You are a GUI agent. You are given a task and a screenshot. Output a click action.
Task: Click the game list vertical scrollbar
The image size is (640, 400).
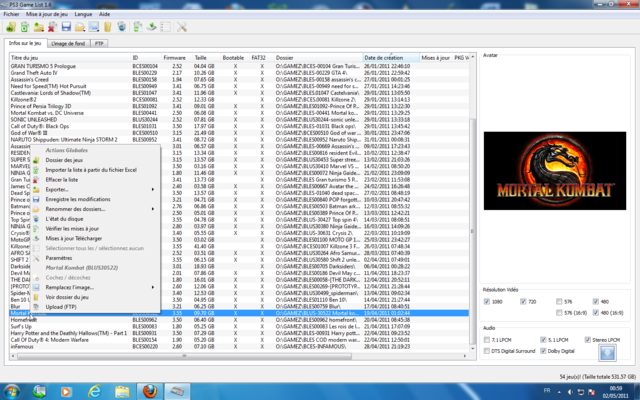(x=472, y=200)
